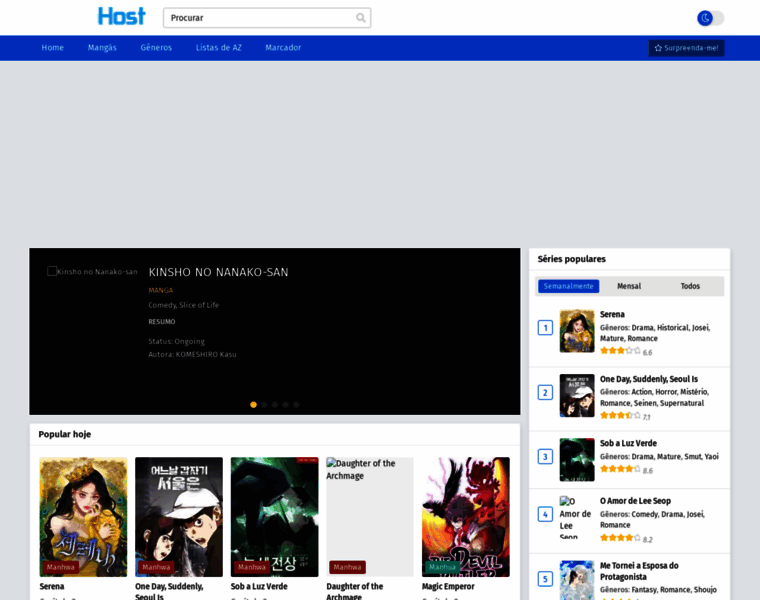Open the Mangás menu item

pyautogui.click(x=102, y=47)
